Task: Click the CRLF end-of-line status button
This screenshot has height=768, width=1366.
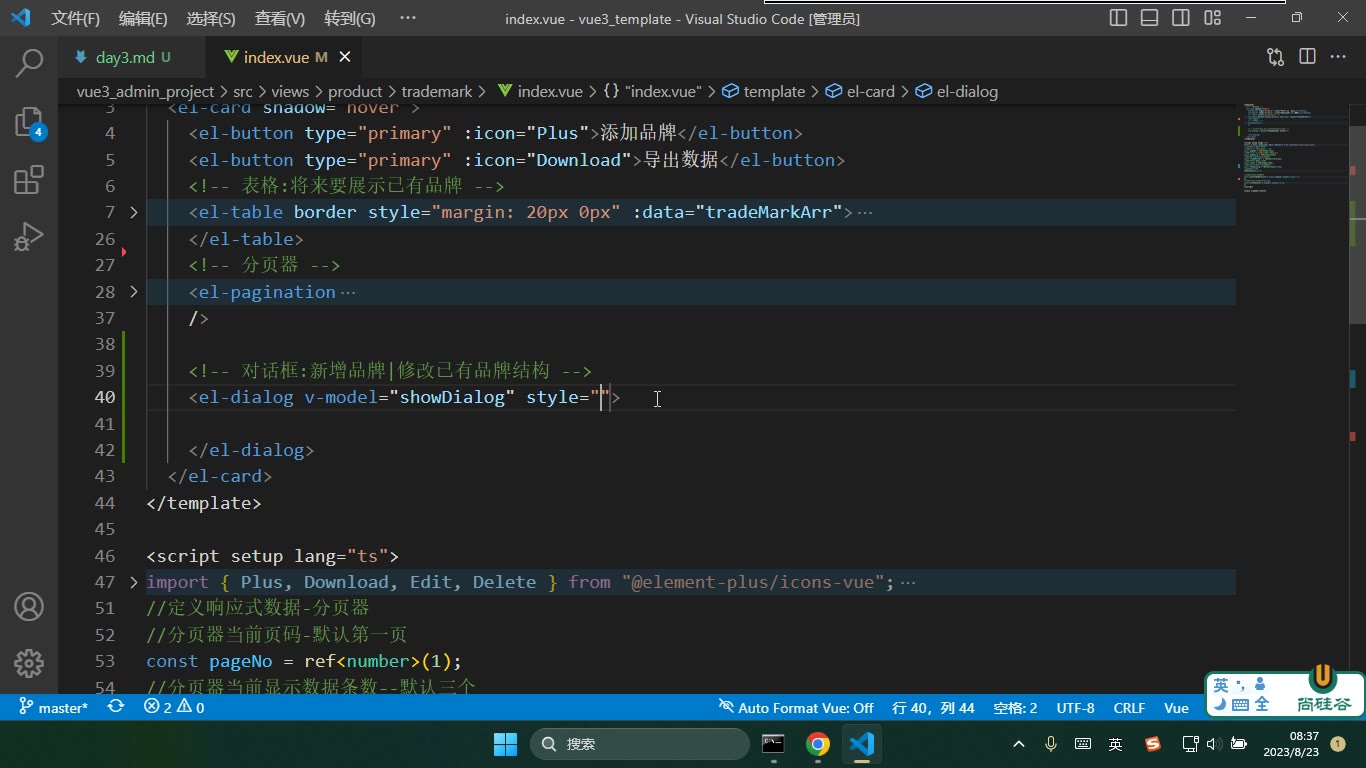Action: click(1129, 707)
